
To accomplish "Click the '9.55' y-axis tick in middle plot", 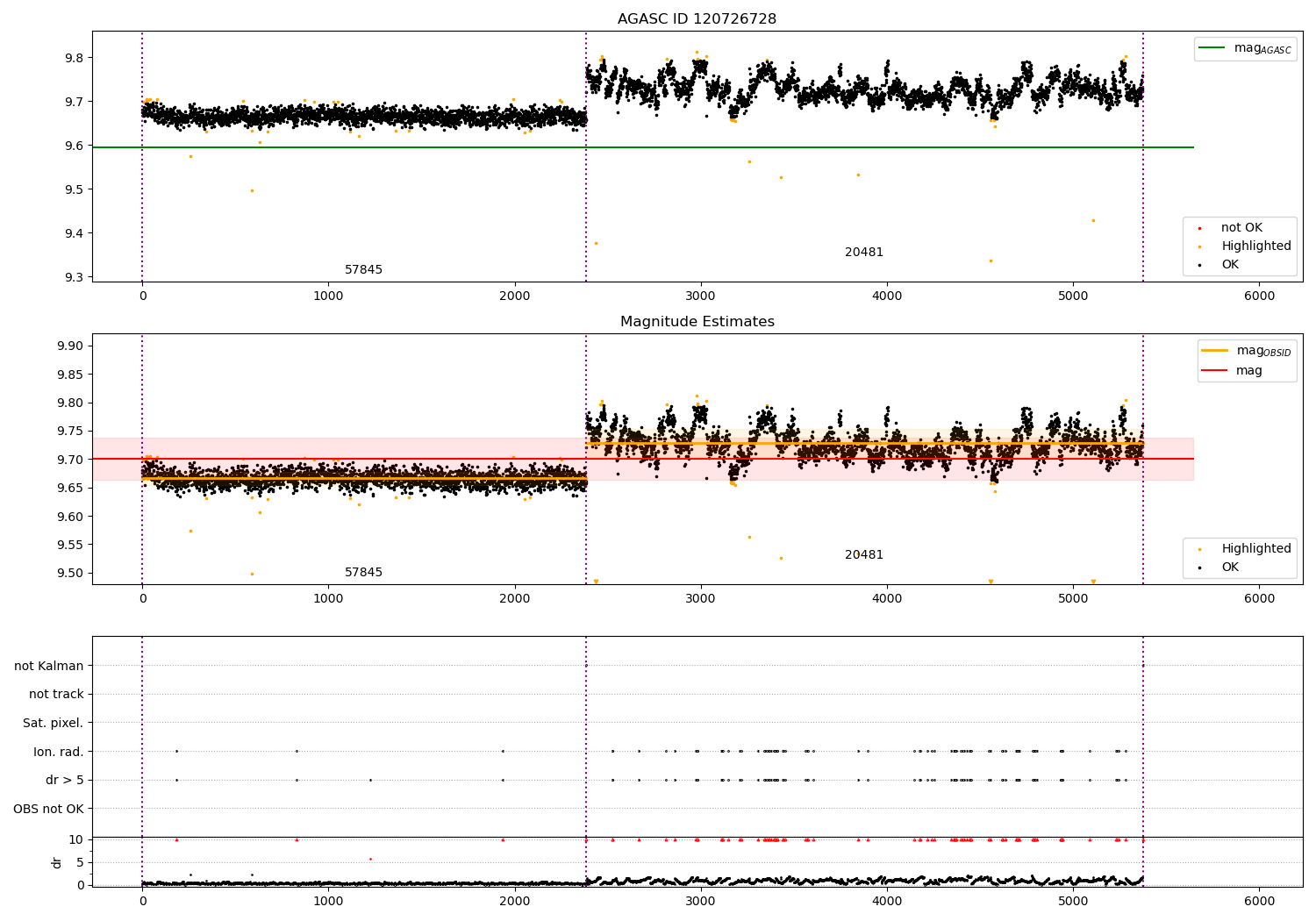I will pos(70,545).
